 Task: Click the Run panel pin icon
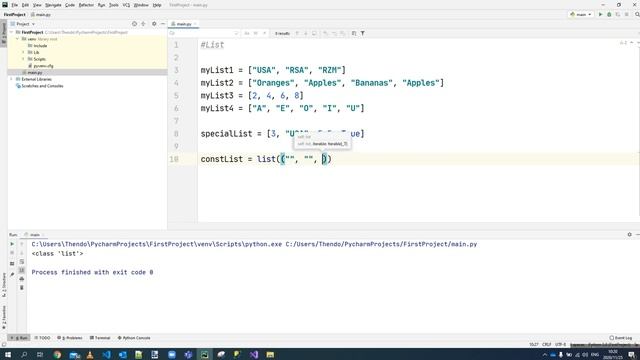pos(12,274)
